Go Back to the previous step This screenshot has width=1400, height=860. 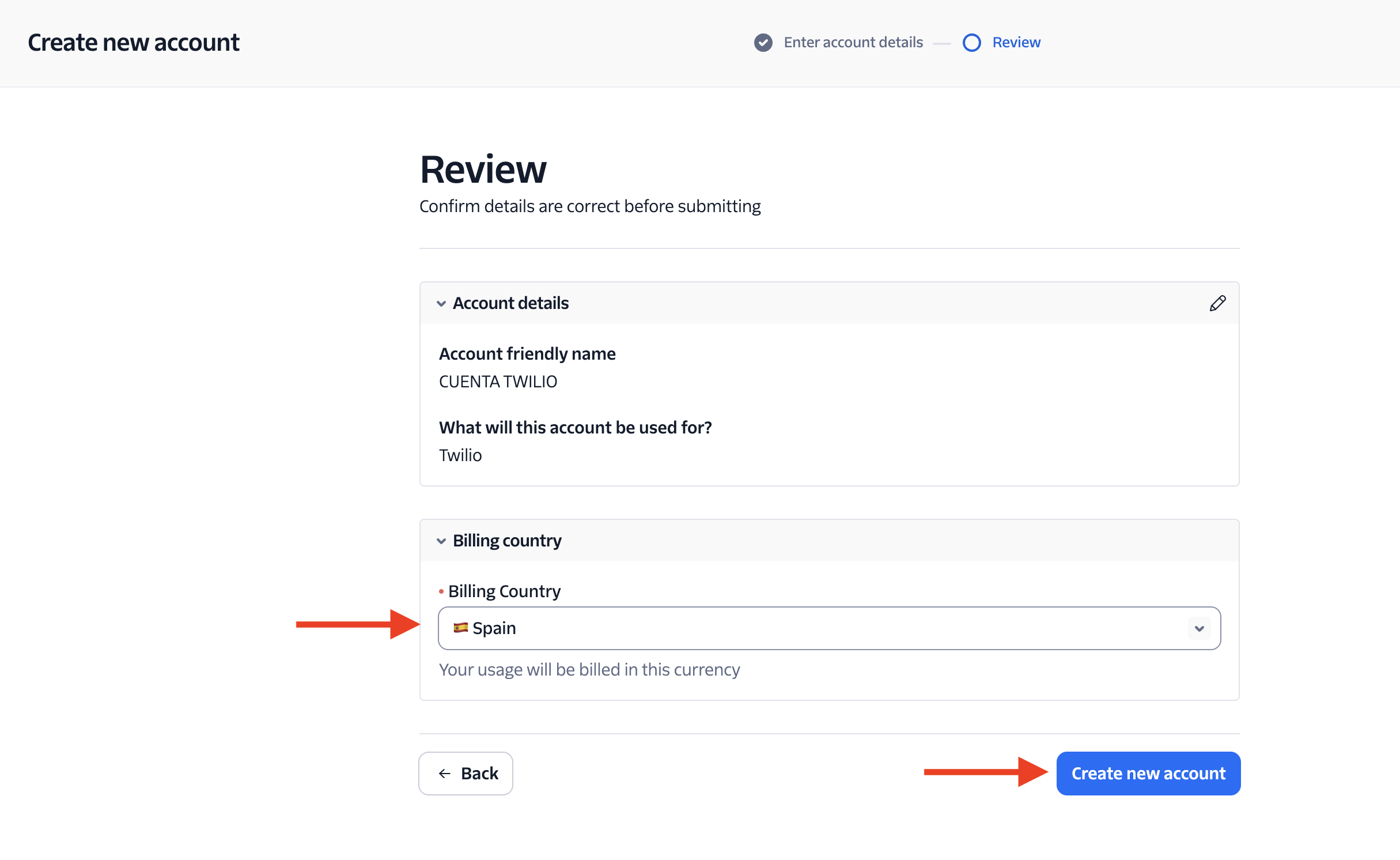coord(466,774)
